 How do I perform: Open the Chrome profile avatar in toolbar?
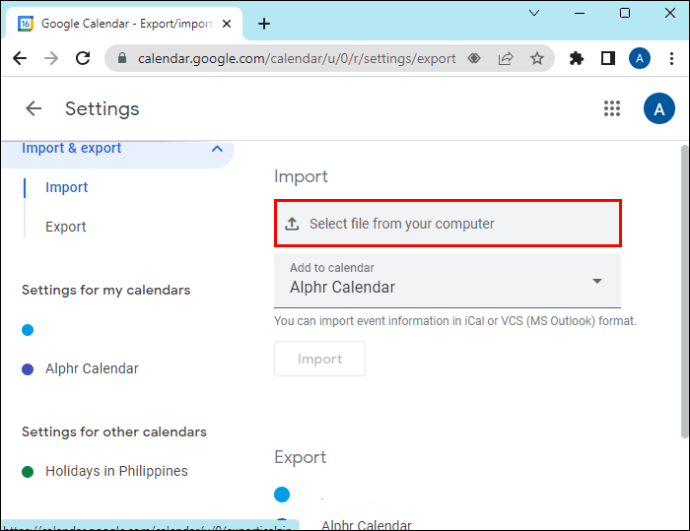(x=639, y=58)
